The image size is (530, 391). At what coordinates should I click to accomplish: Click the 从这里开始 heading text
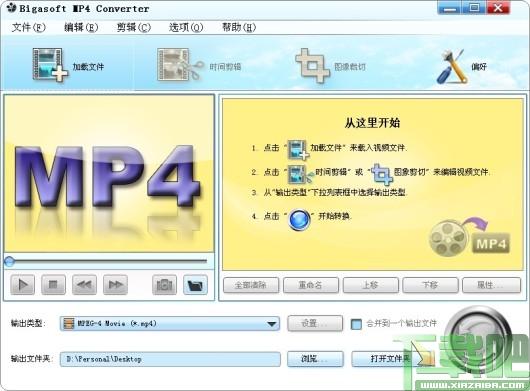tap(372, 123)
